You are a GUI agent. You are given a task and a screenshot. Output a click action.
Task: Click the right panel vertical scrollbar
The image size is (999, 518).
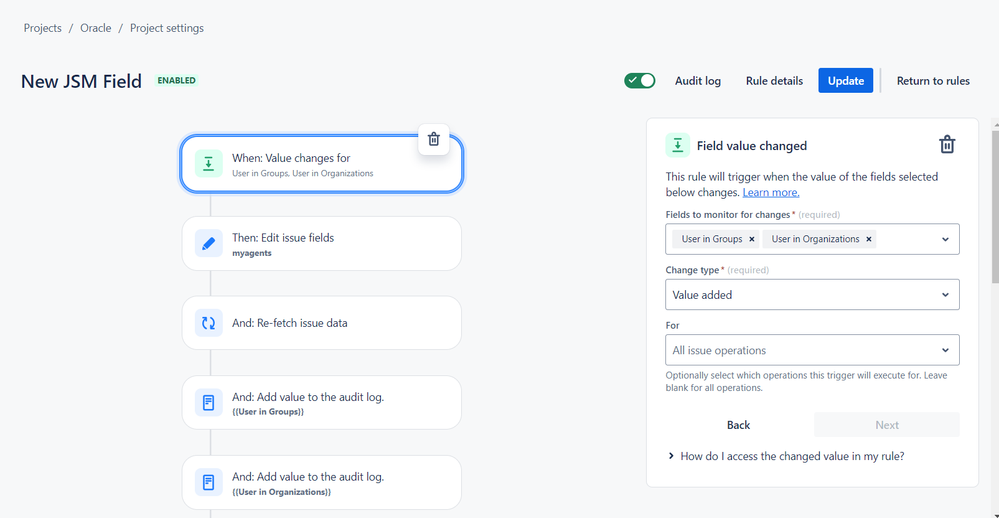tap(995, 204)
